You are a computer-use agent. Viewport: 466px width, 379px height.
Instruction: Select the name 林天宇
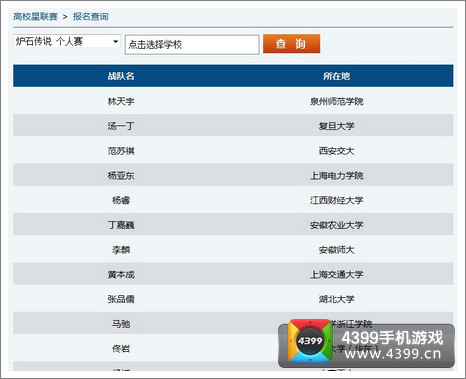(121, 101)
